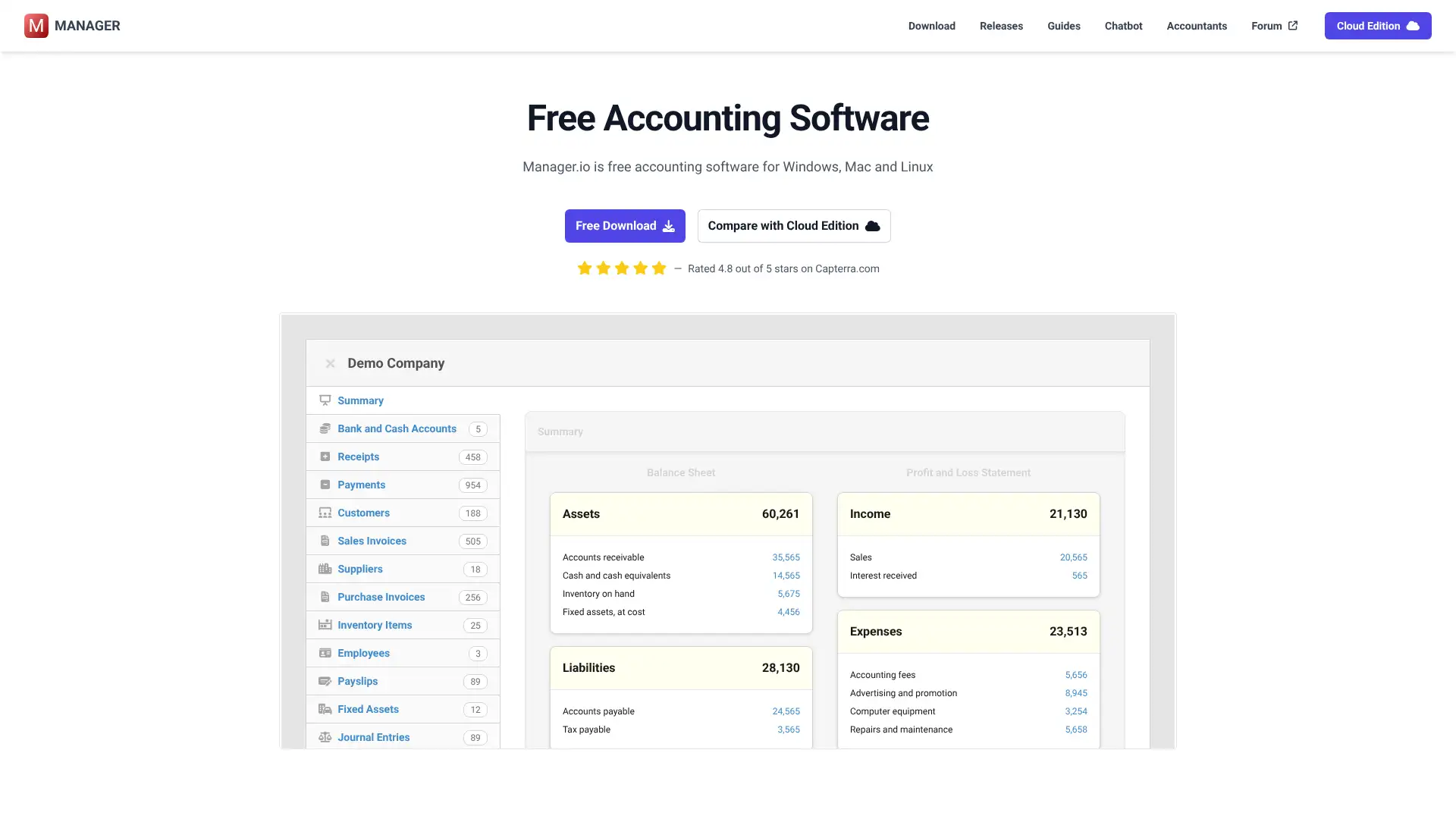Open the Releases nav item
The image size is (1456, 819).
click(1001, 26)
